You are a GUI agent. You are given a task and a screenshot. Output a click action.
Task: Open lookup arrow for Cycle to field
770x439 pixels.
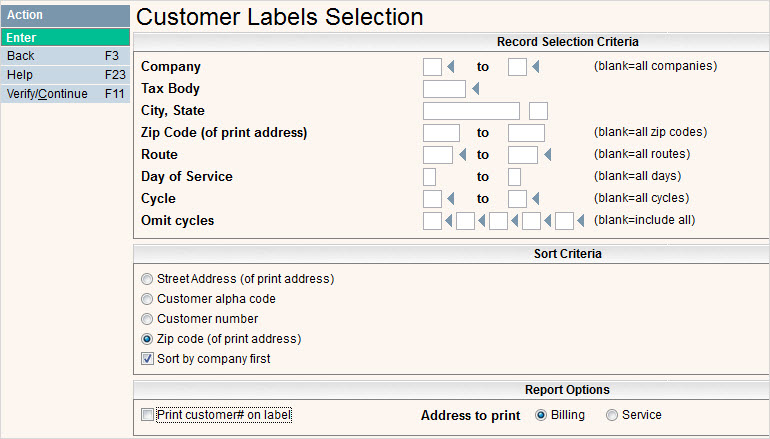pyautogui.click(x=536, y=199)
